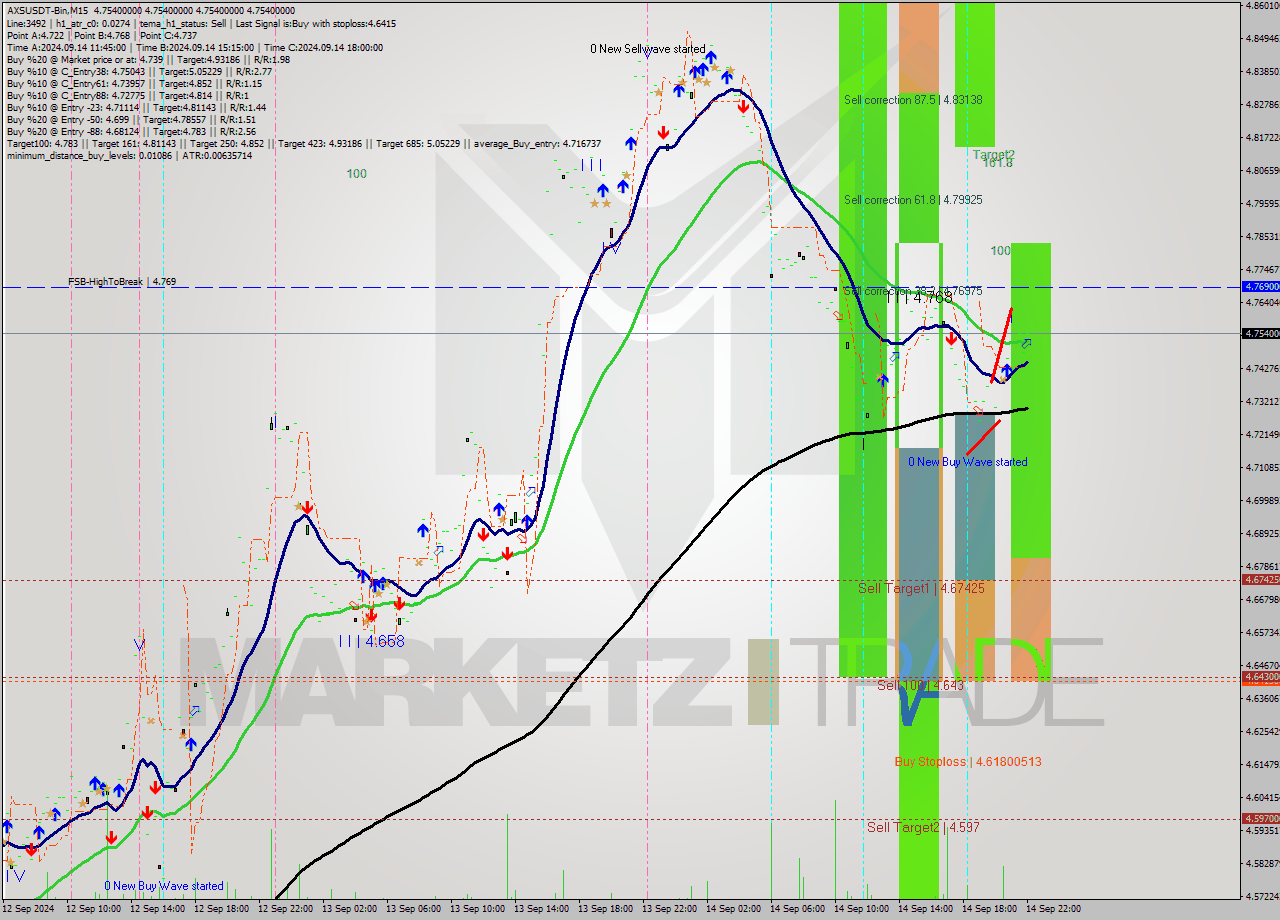1280x920 pixels.
Task: Click the Sell correction 61.8 label
Action: point(912,200)
